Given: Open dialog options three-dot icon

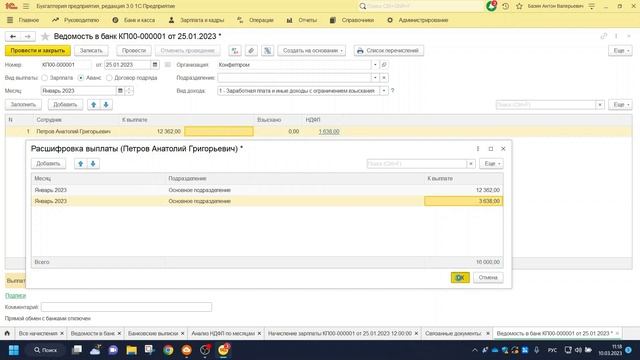Looking at the screenshot, I should click(478, 149).
